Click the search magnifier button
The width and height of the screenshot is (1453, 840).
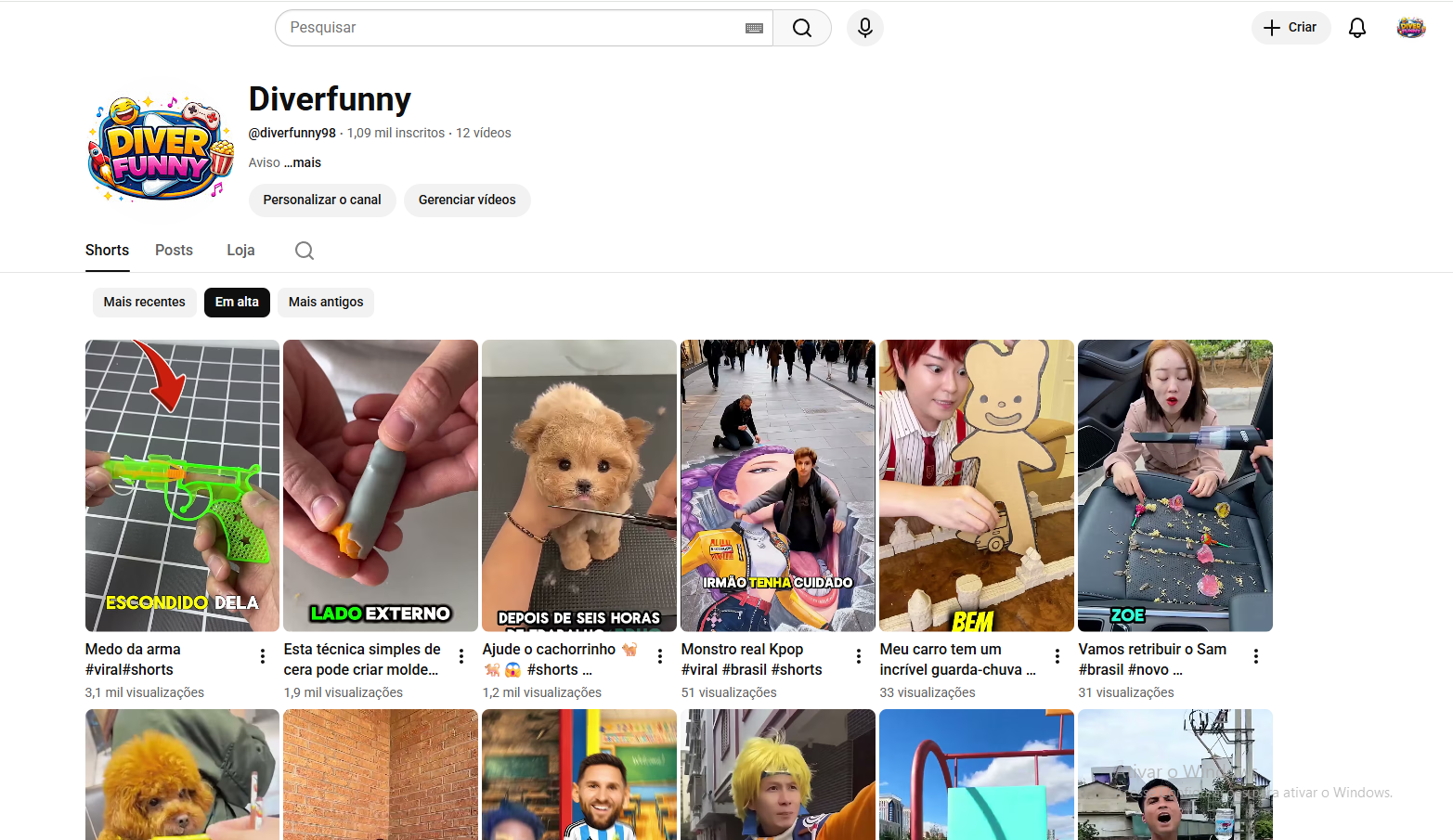[x=802, y=28]
